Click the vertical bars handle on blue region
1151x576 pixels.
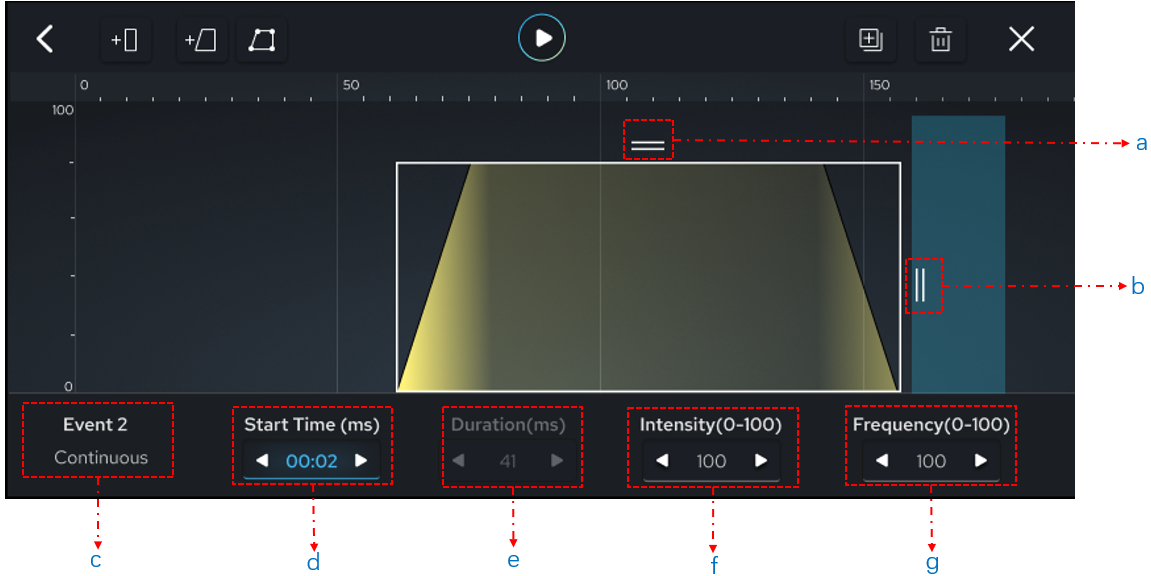click(x=921, y=285)
